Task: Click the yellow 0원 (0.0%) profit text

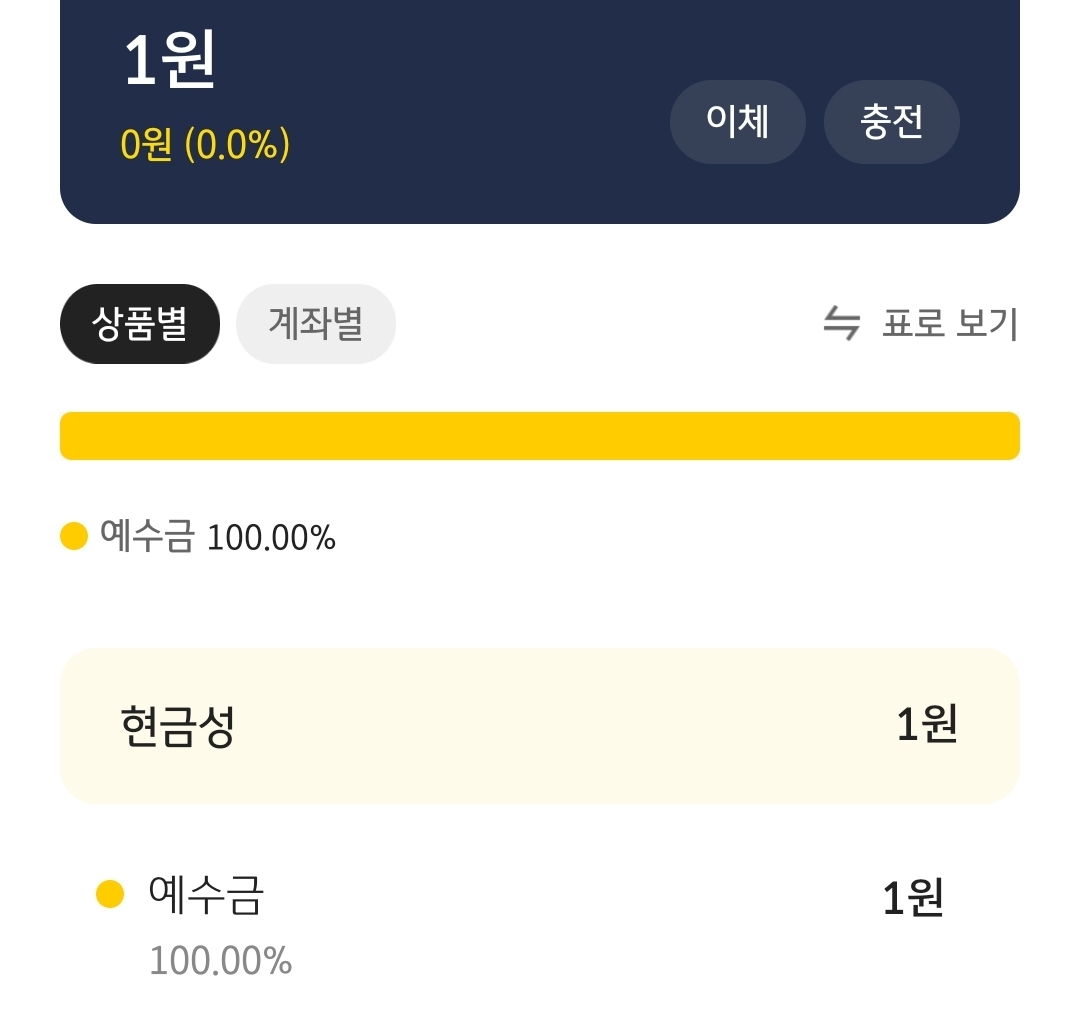Action: tap(205, 145)
